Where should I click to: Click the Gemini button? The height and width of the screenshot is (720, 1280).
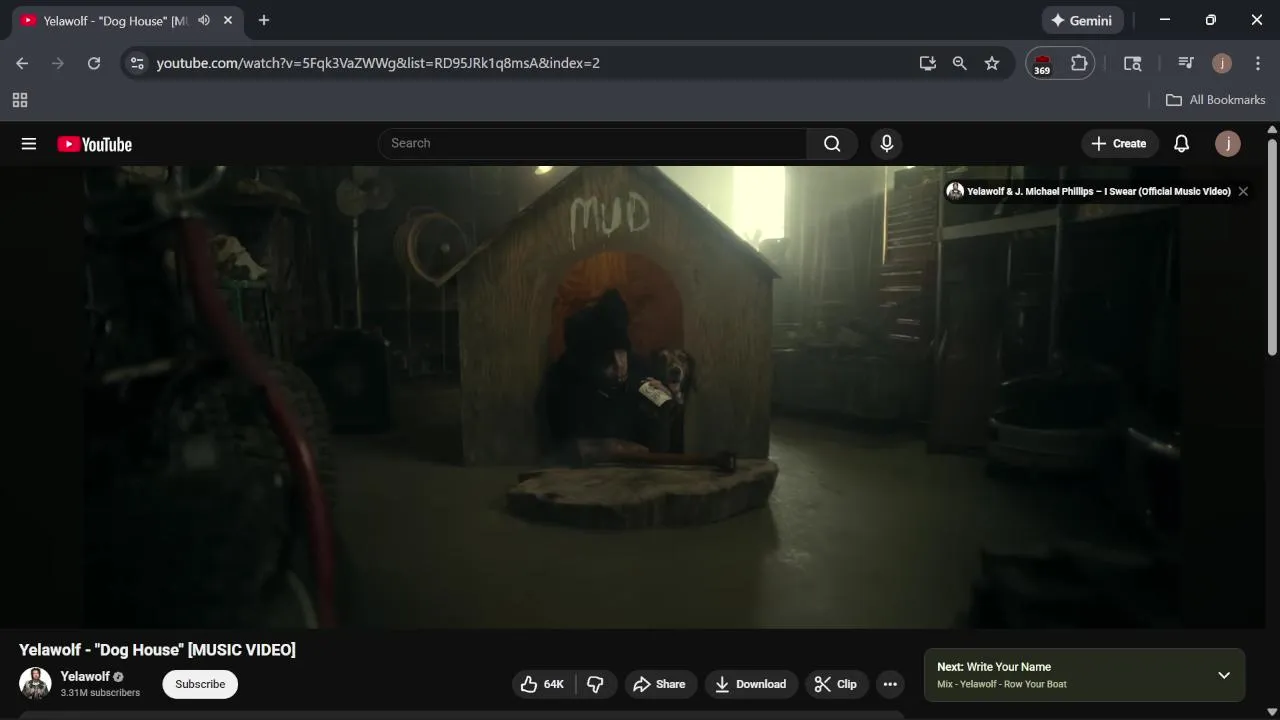[1083, 20]
